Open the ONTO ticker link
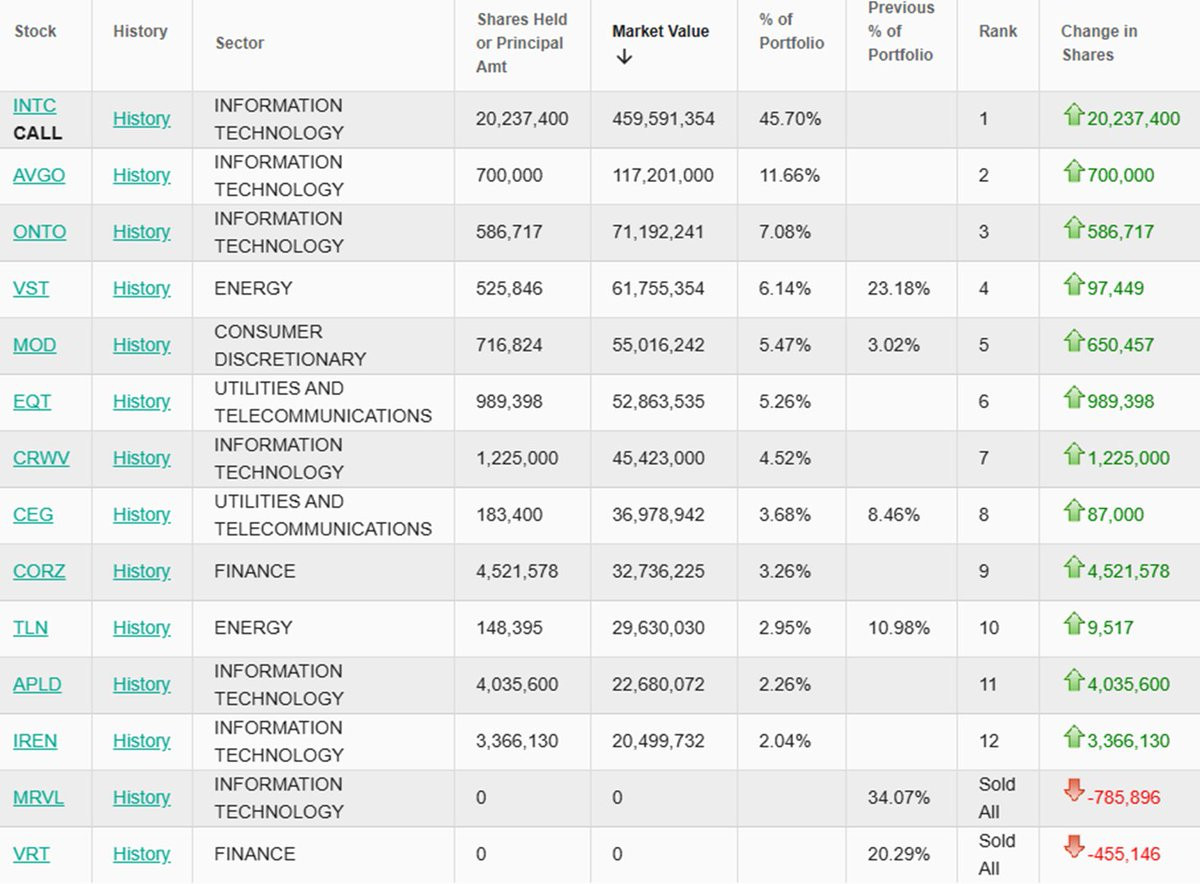The height and width of the screenshot is (884, 1200). (x=39, y=232)
